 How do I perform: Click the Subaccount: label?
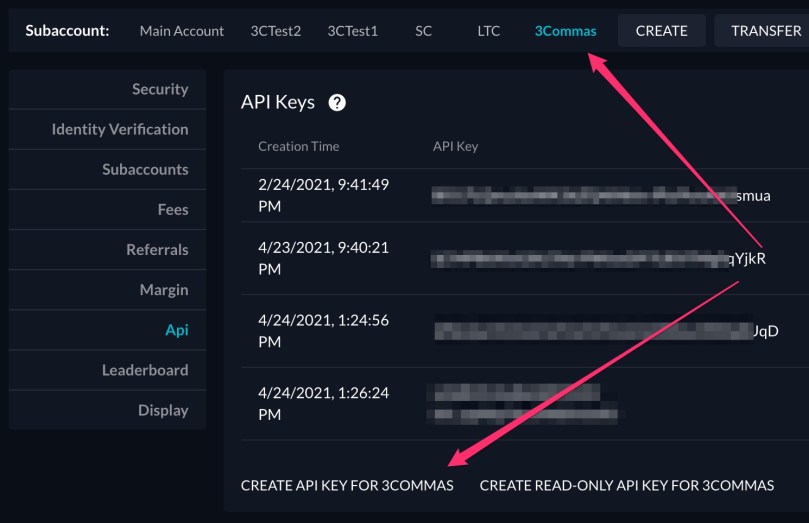(67, 31)
